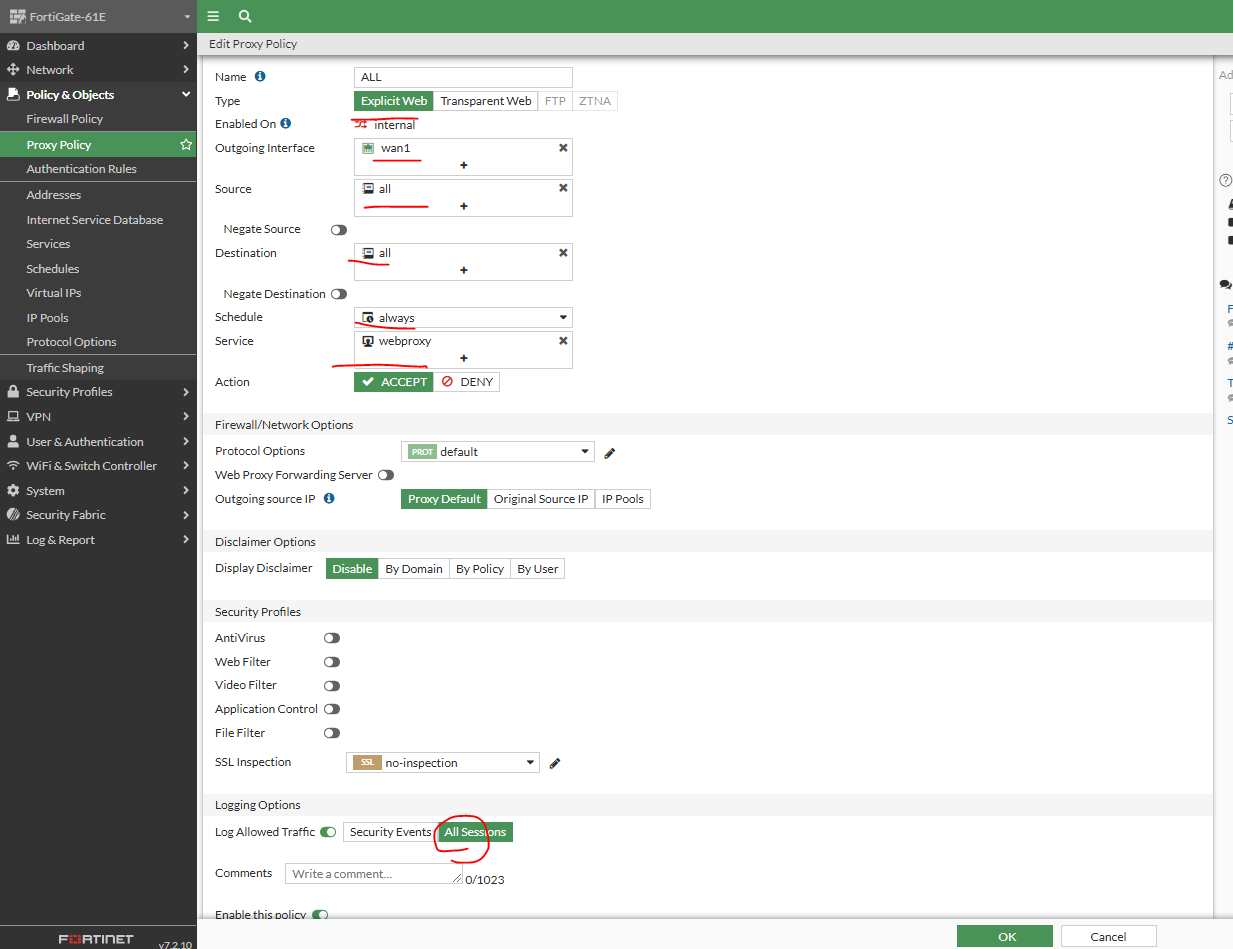Click User & Authentication person icon

[x=13, y=442]
